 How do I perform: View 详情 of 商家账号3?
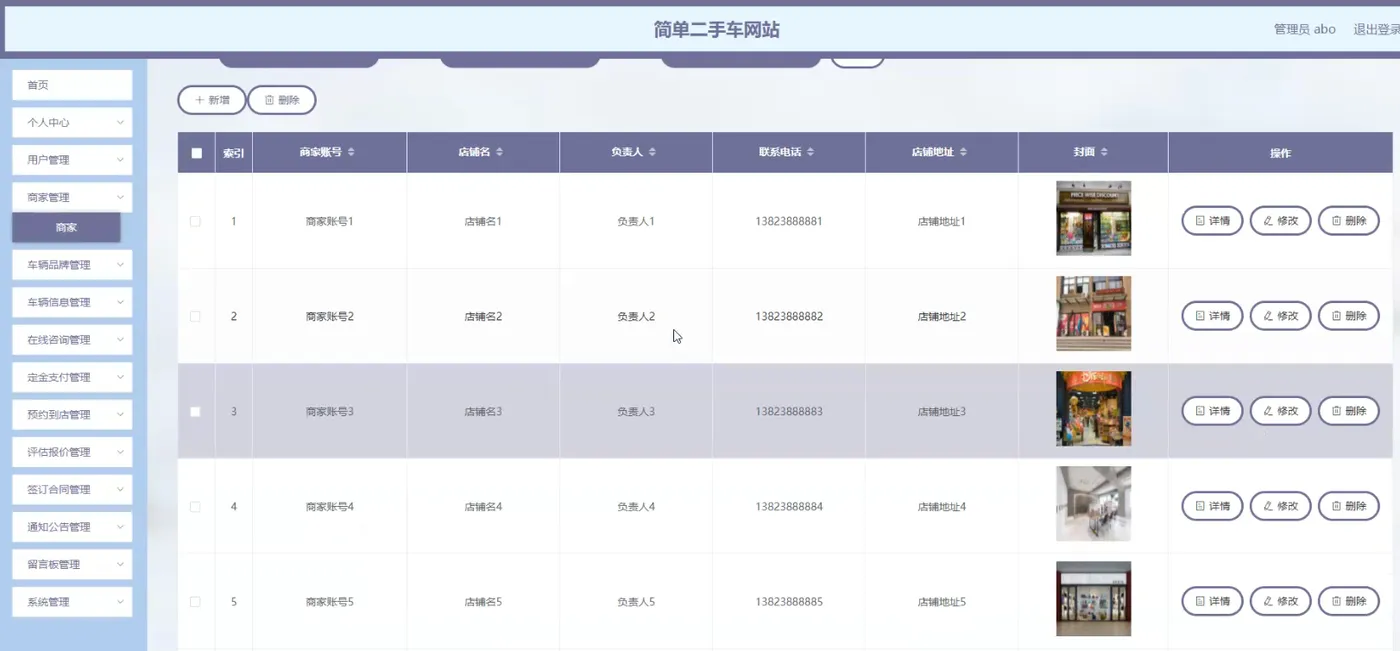(x=1212, y=411)
